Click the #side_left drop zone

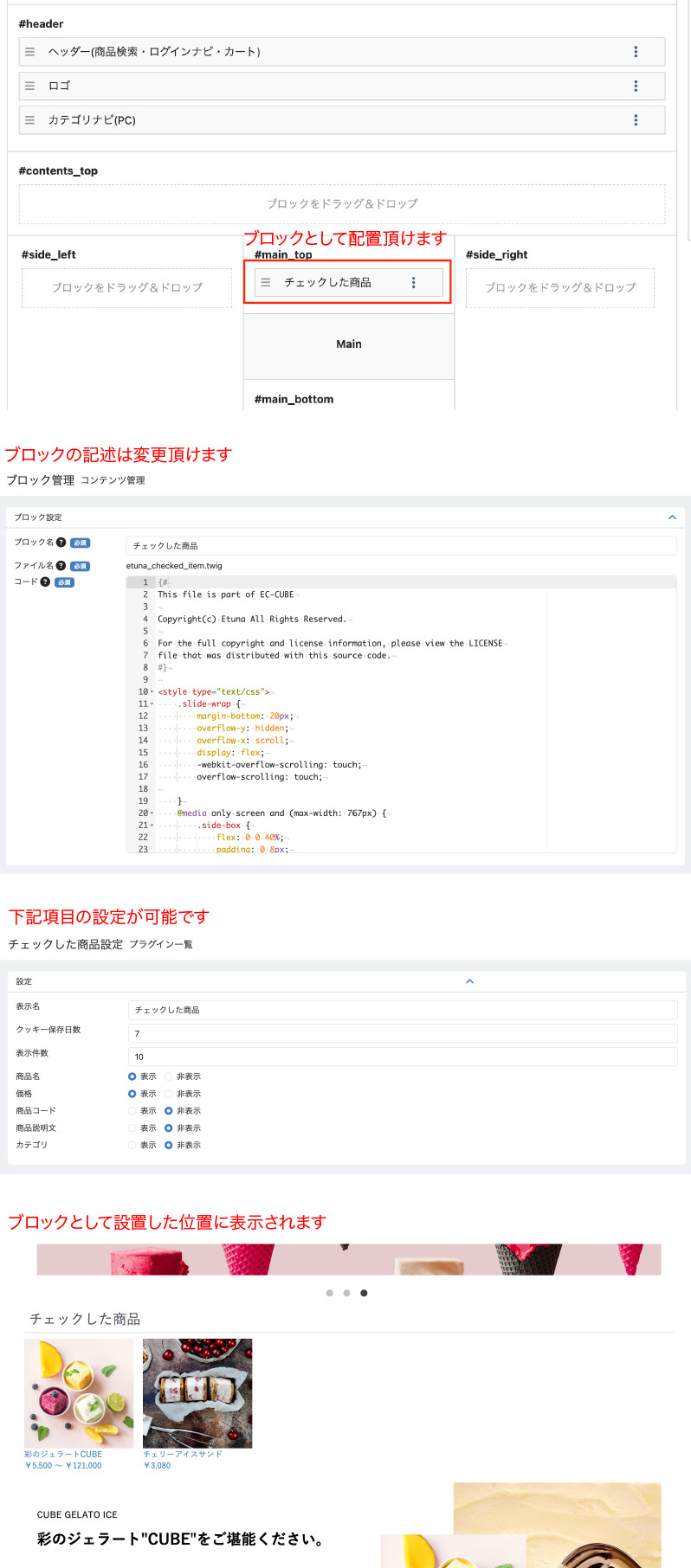126,287
